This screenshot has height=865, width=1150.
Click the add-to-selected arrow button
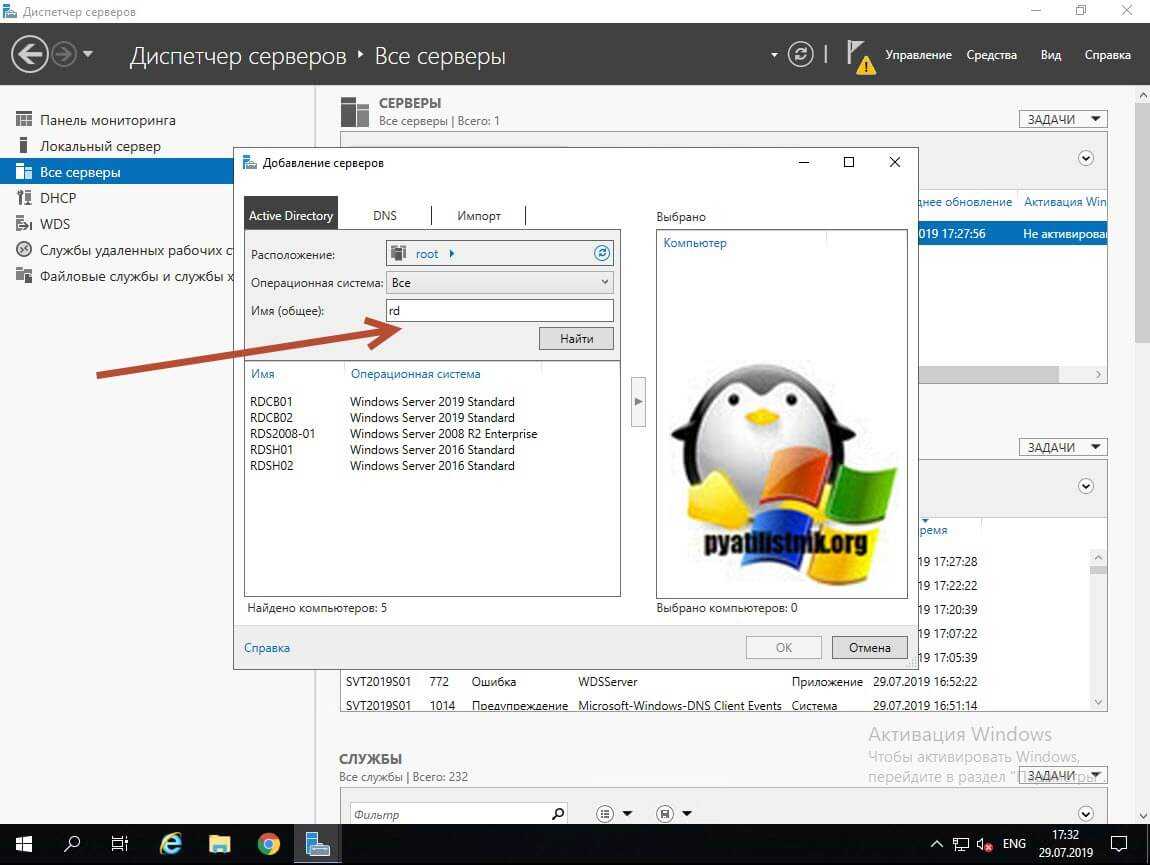coord(638,401)
